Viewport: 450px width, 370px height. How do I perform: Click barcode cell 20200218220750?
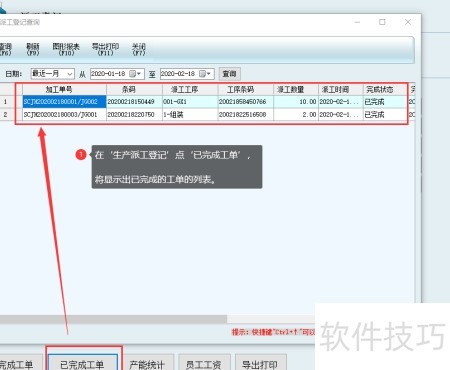[134, 115]
